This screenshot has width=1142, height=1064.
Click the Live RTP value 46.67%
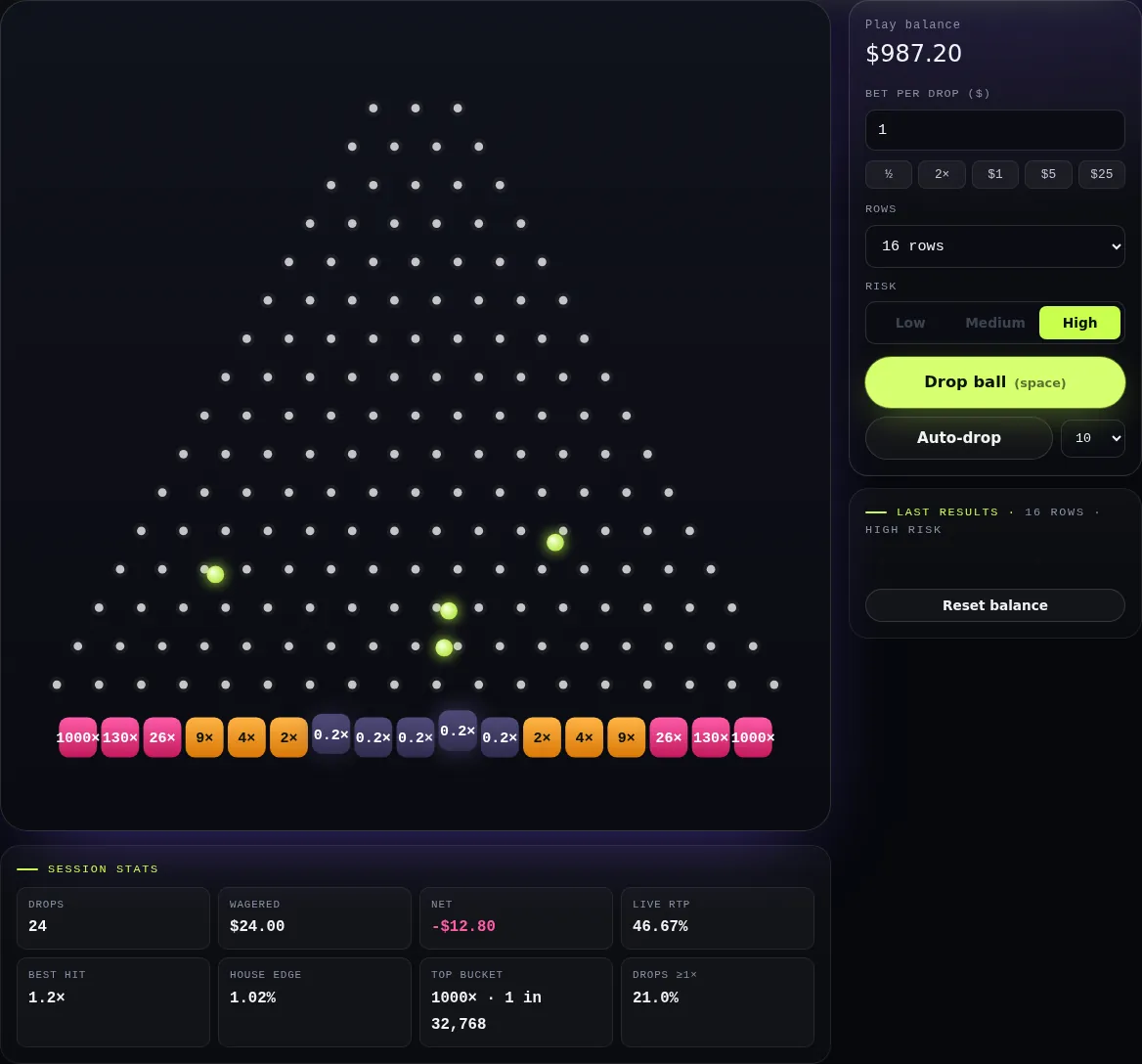point(660,926)
